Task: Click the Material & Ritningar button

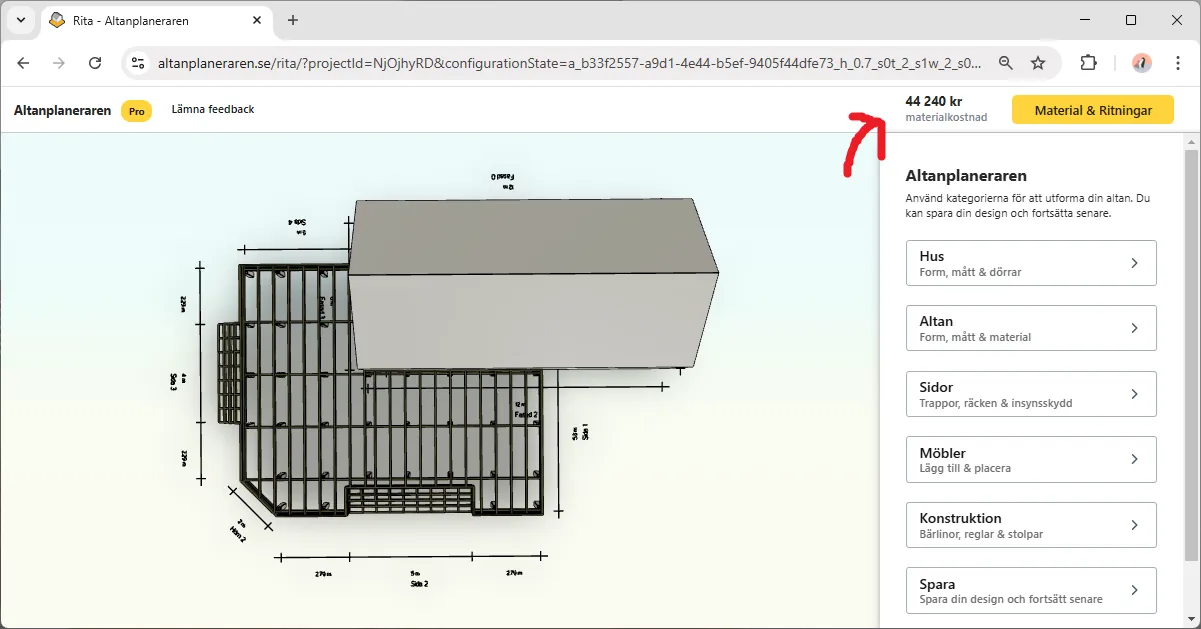Action: click(1092, 110)
